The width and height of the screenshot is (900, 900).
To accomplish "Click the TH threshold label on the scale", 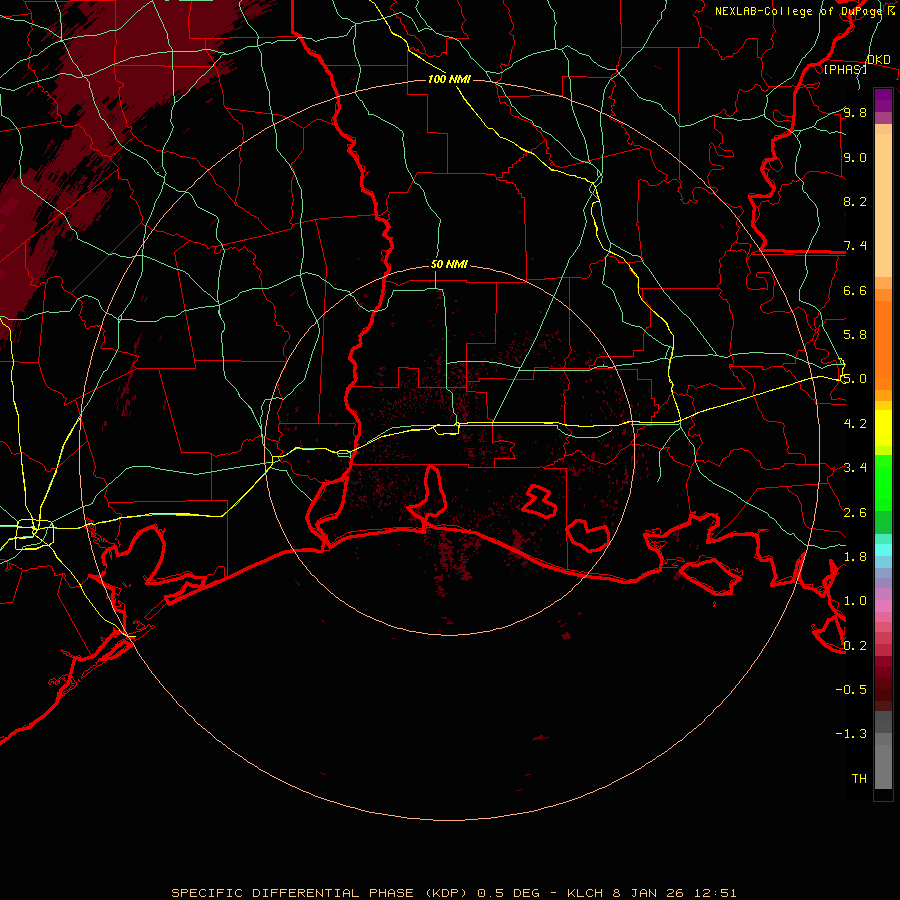I will pos(859,779).
